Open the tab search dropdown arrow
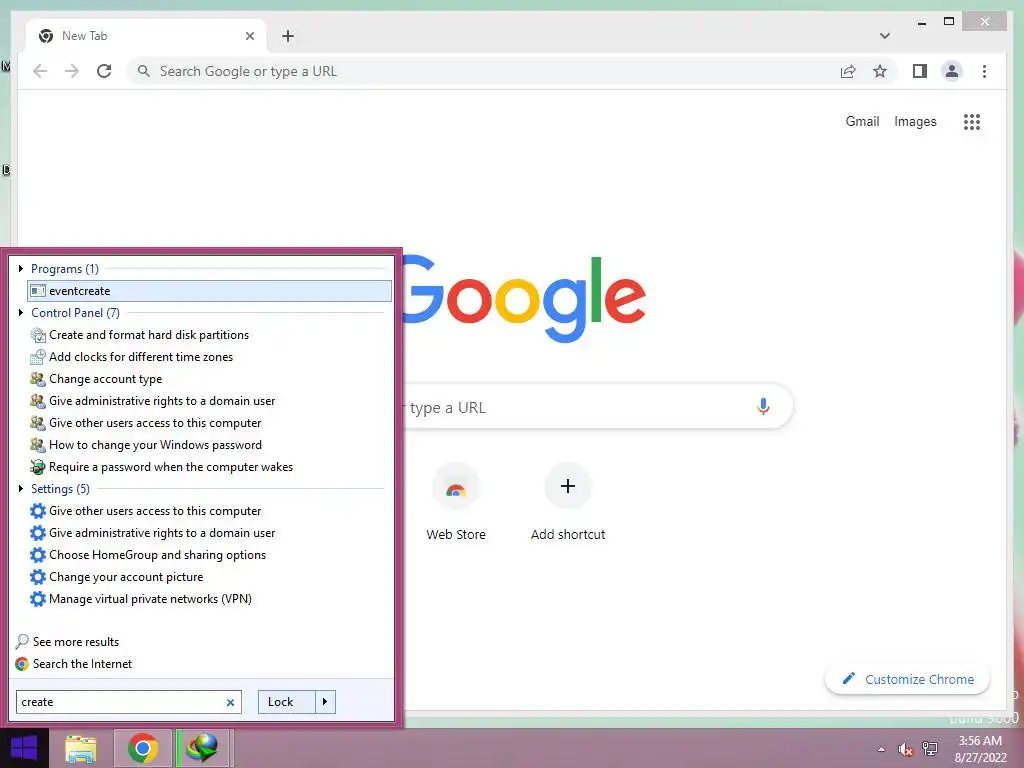Image resolution: width=1024 pixels, height=768 pixels. point(885,36)
